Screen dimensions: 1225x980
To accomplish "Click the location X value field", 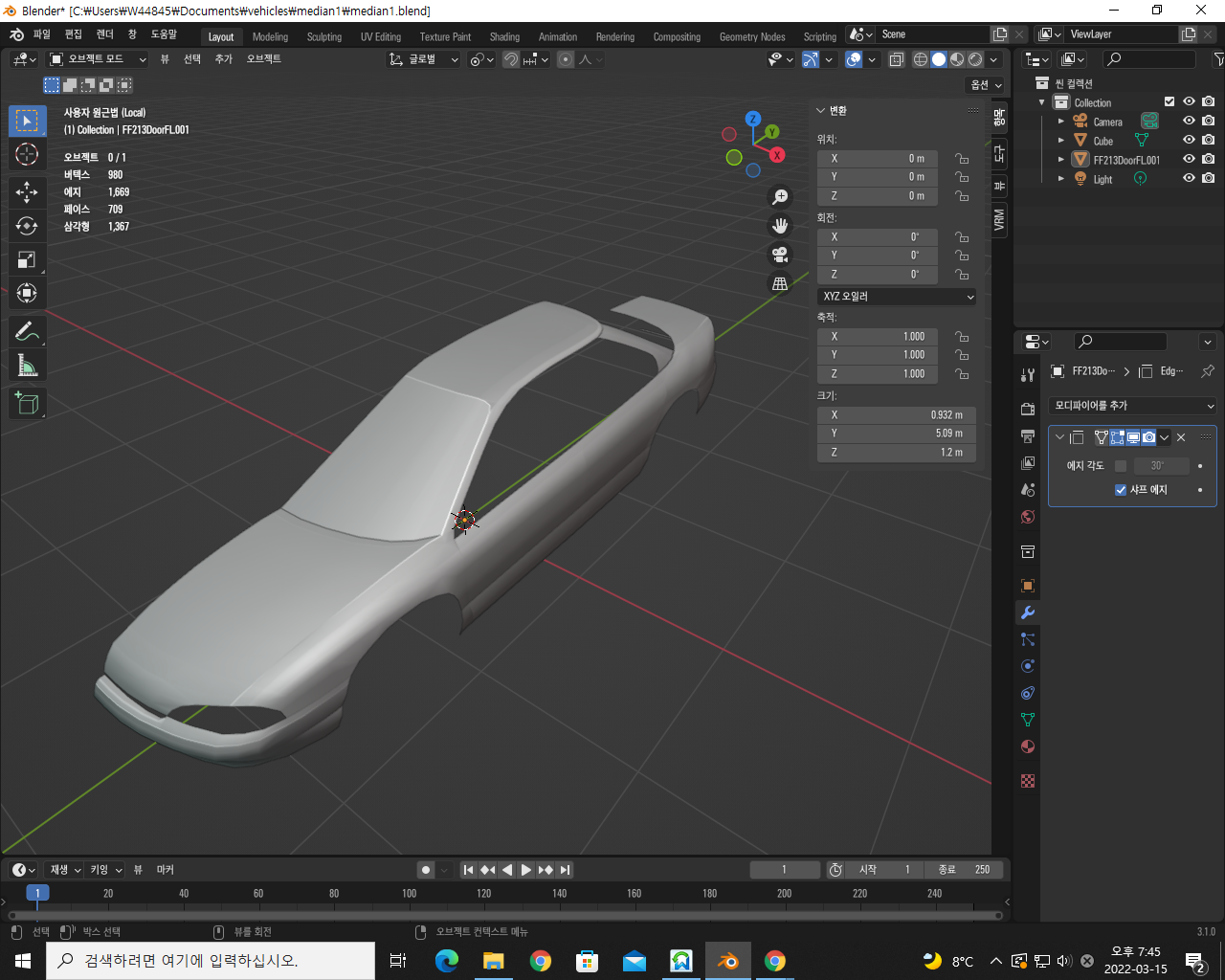I will (877, 159).
